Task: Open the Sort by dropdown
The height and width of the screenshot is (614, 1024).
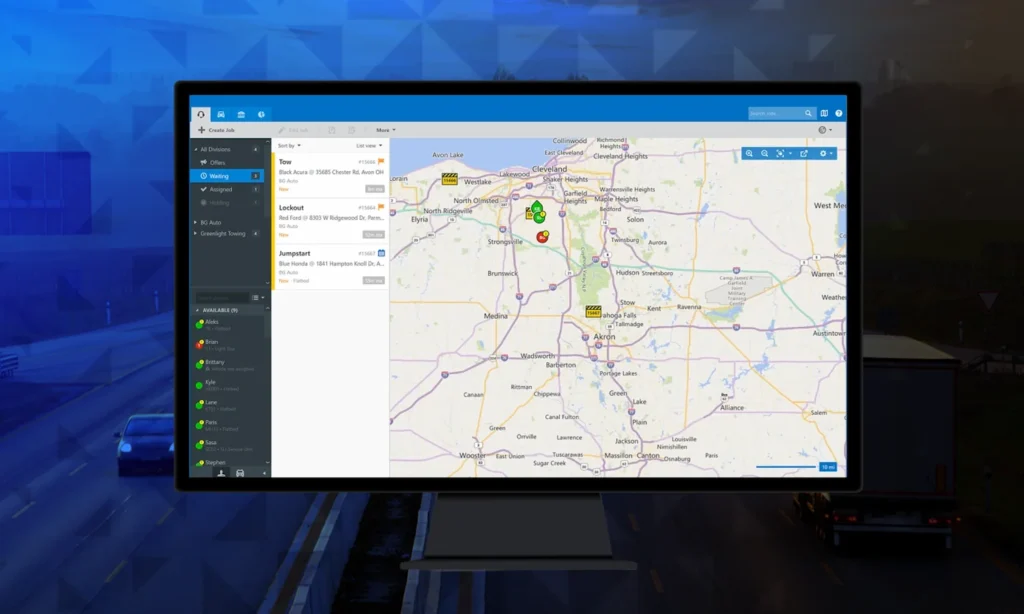Action: 290,145
